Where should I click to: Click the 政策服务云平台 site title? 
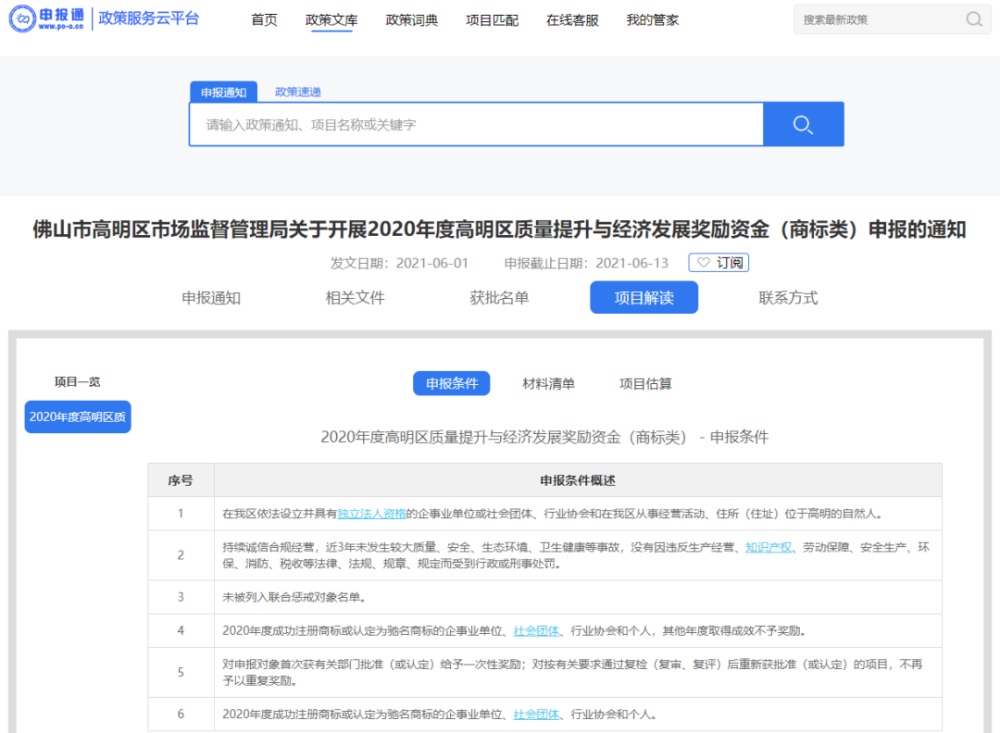tap(149, 19)
